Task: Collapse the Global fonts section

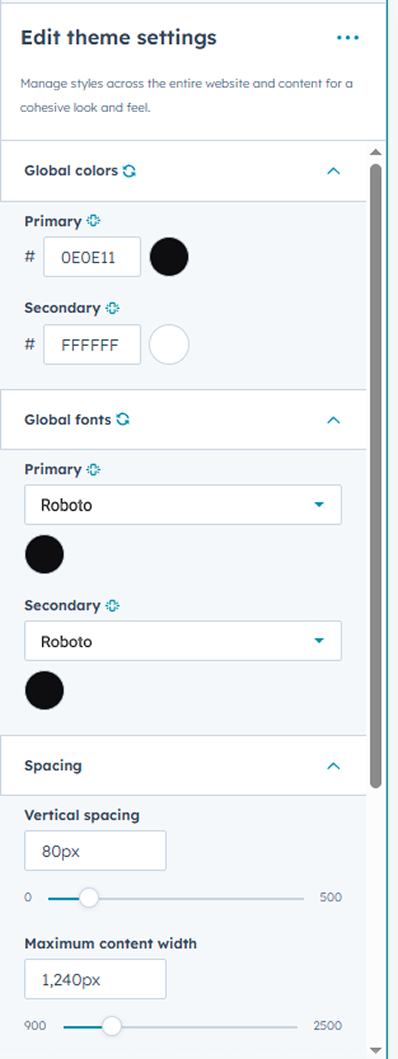Action: pyautogui.click(x=333, y=420)
